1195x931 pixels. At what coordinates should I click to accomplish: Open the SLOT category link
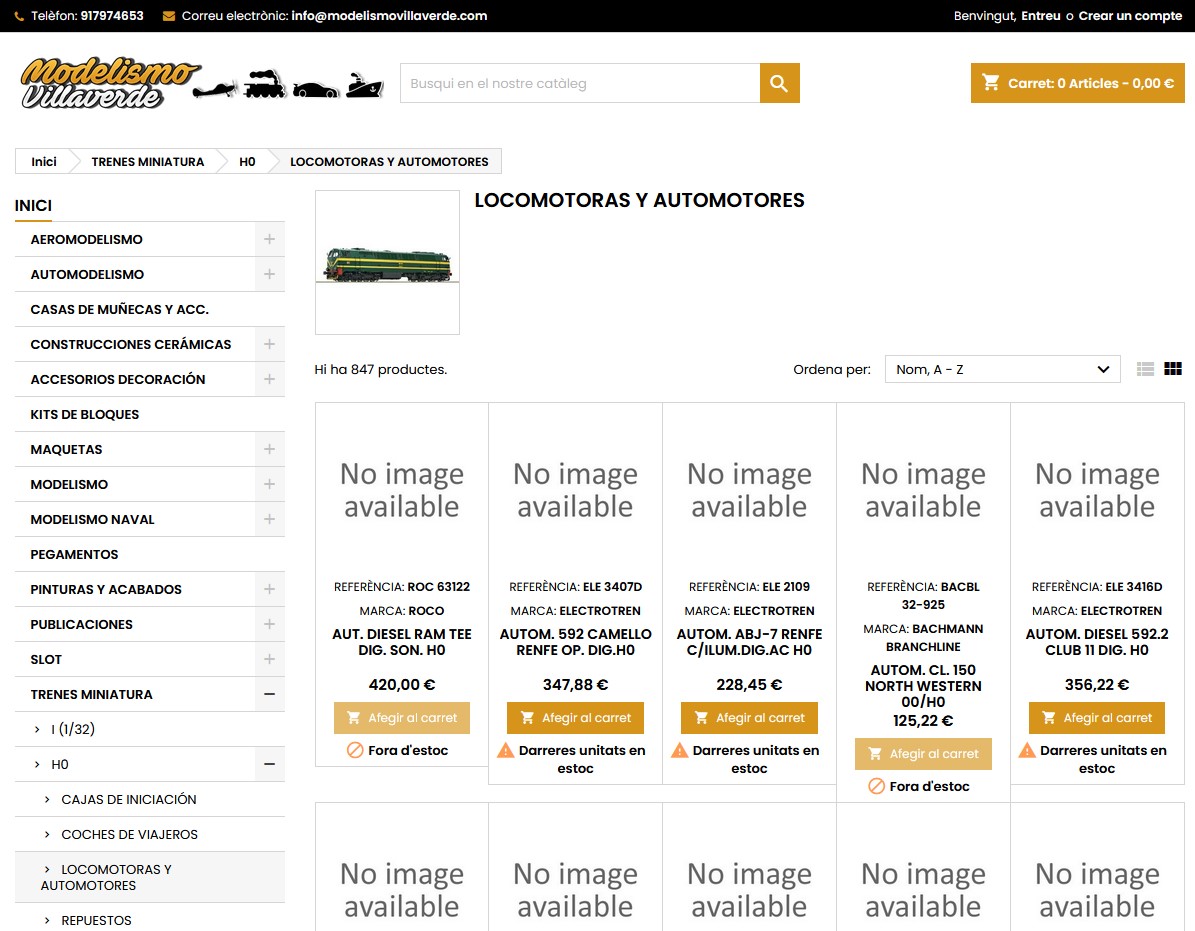46,660
